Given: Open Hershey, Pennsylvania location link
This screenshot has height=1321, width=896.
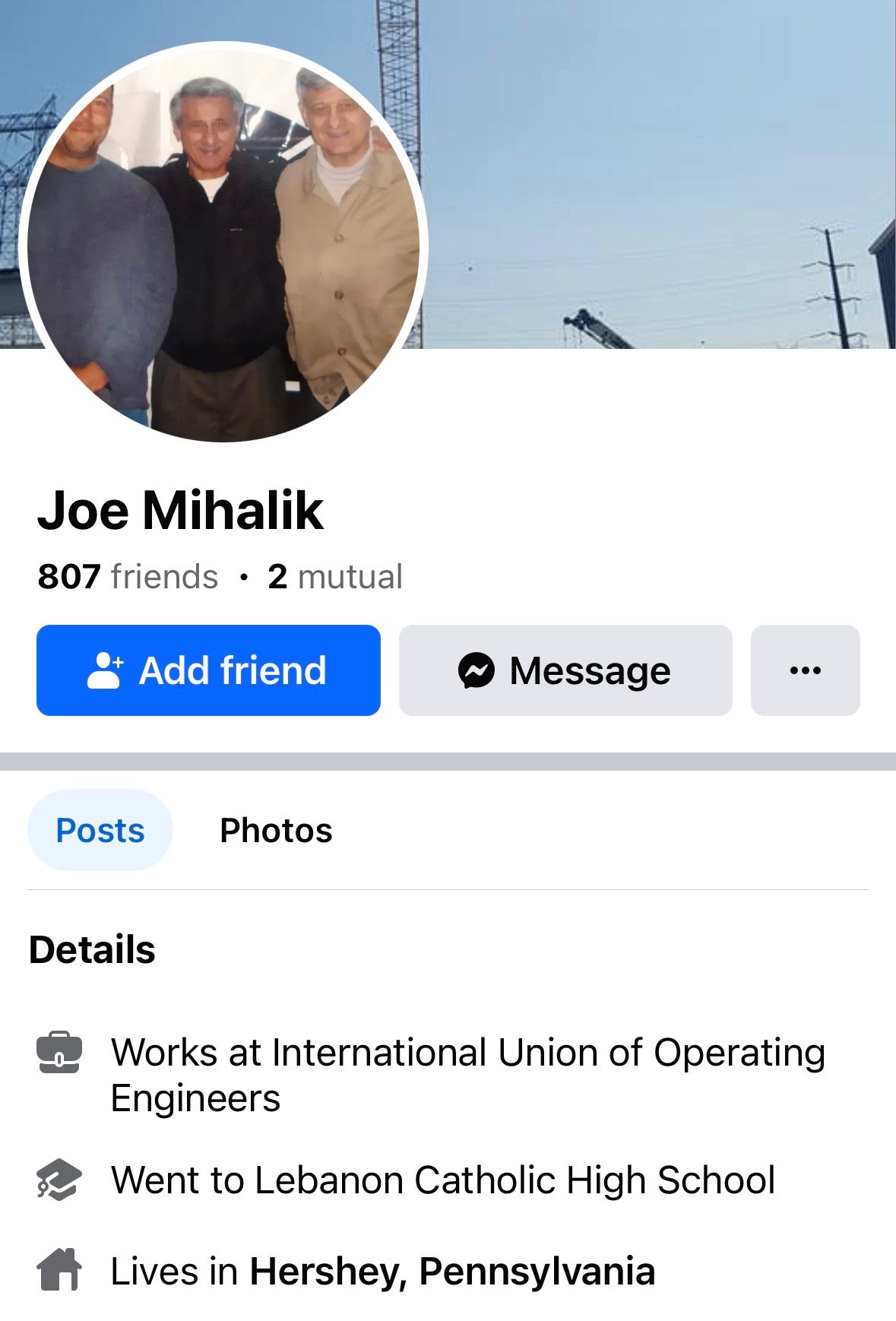Looking at the screenshot, I should pyautogui.click(x=452, y=1272).
